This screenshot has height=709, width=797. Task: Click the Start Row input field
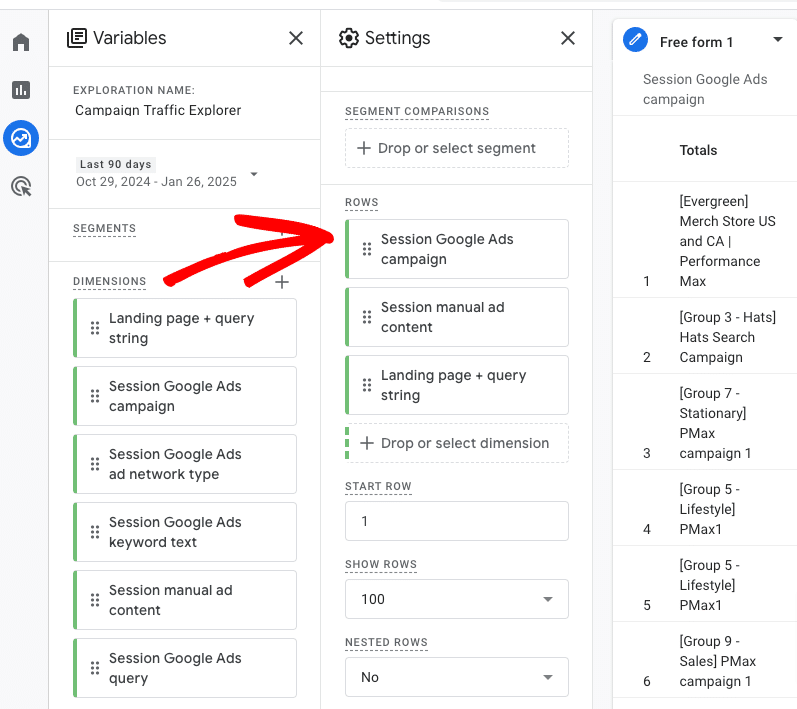pyautogui.click(x=456, y=521)
